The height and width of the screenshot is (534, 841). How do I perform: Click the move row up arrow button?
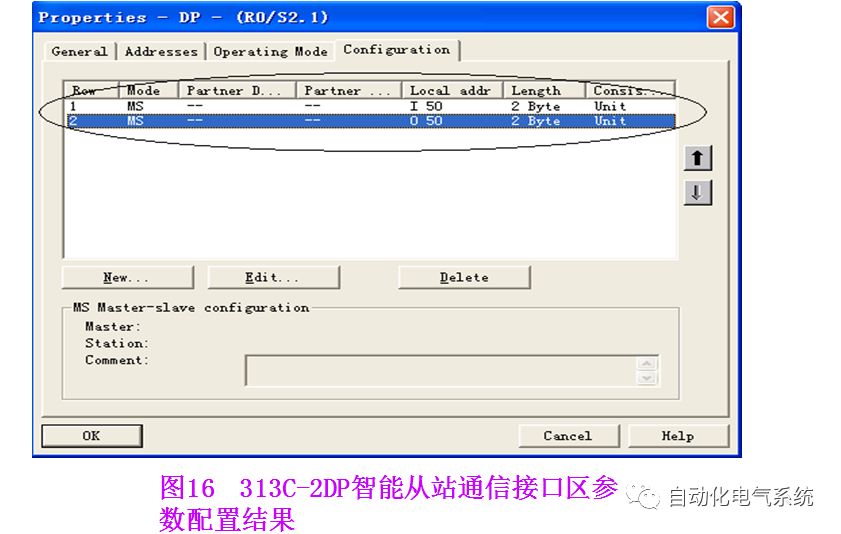(698, 158)
